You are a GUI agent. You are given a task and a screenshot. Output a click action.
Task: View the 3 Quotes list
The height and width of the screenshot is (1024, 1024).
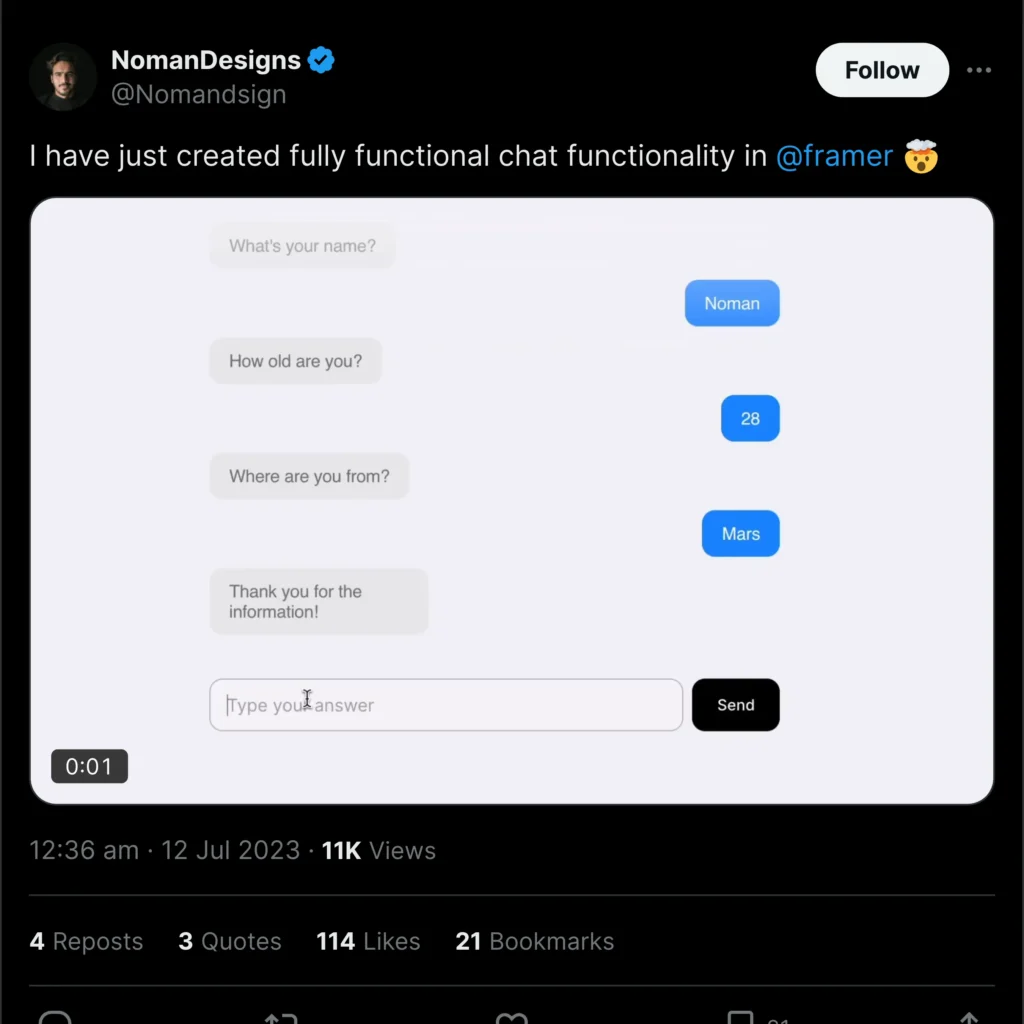click(230, 941)
